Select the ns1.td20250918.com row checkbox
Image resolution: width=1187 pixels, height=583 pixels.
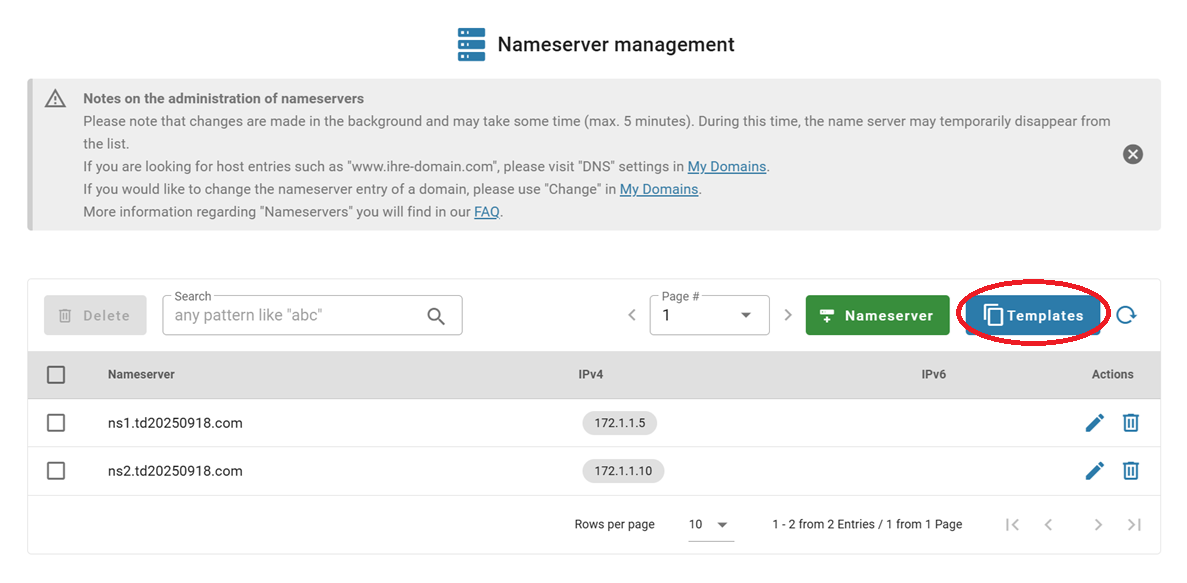[x=56, y=423]
